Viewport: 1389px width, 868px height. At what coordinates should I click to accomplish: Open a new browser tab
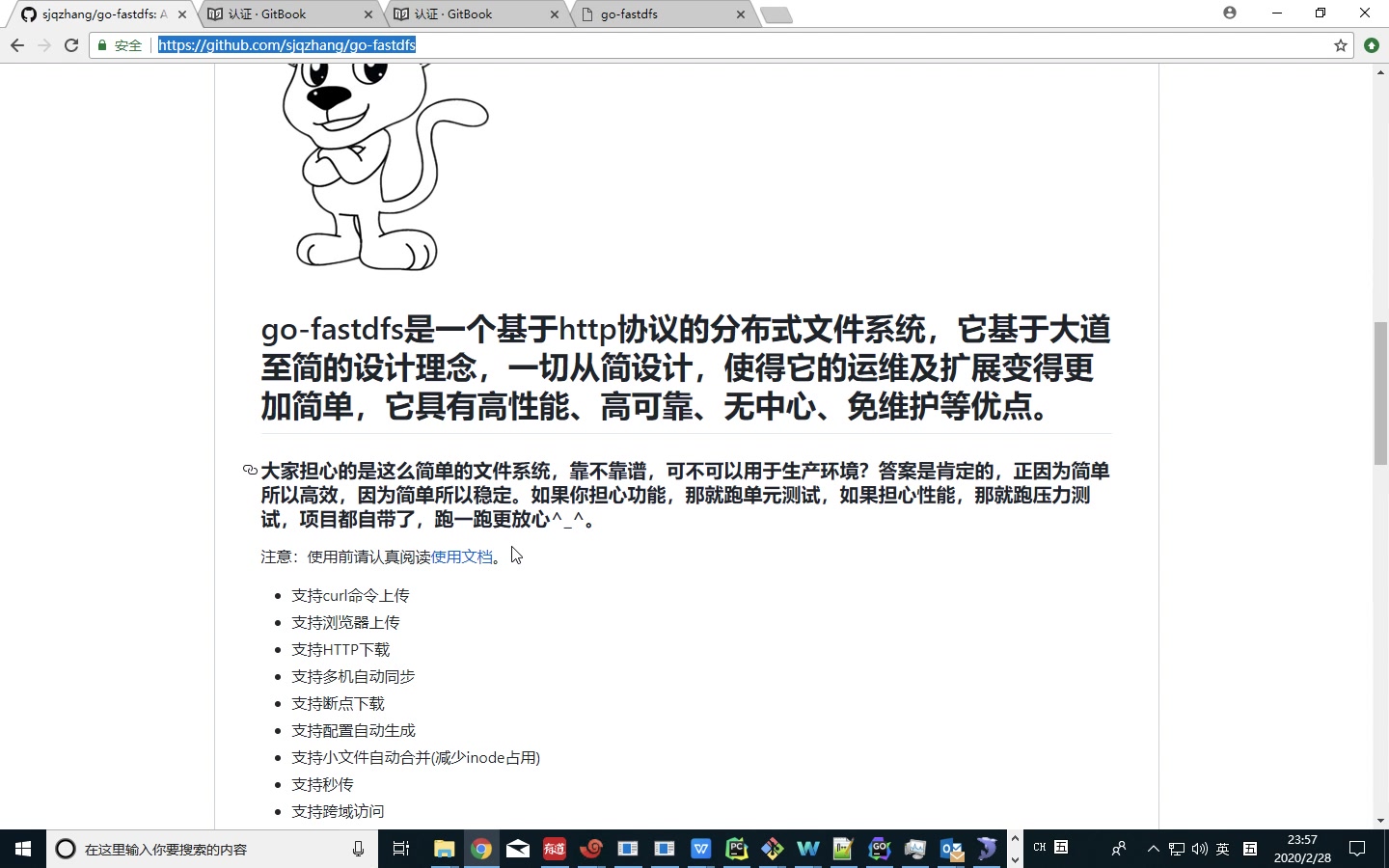click(x=776, y=14)
